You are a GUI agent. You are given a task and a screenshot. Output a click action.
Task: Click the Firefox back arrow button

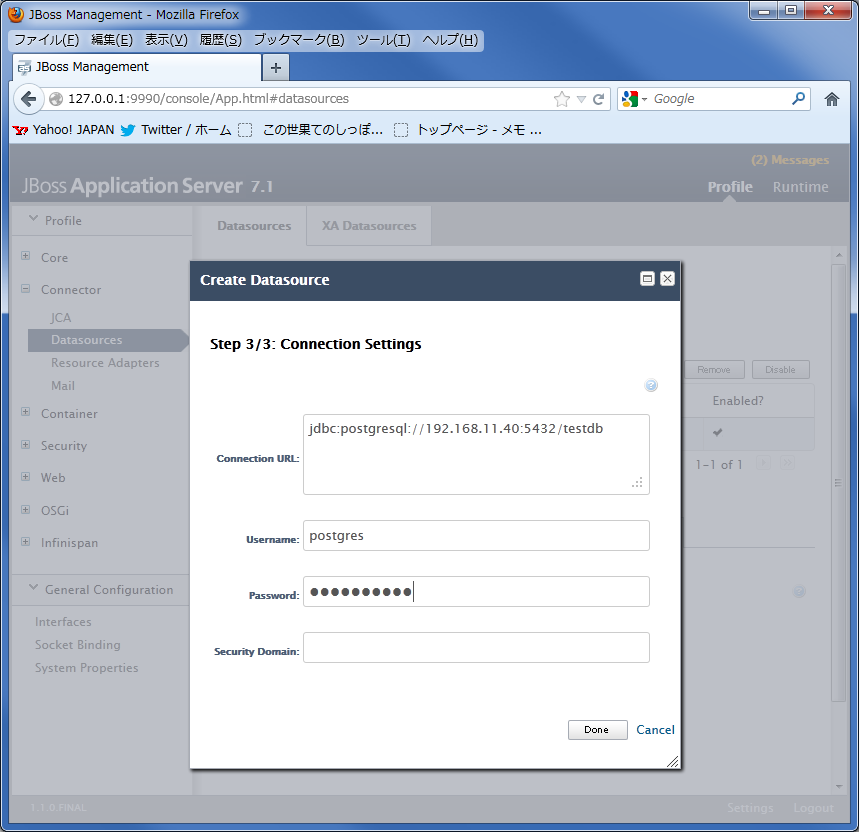[28, 99]
